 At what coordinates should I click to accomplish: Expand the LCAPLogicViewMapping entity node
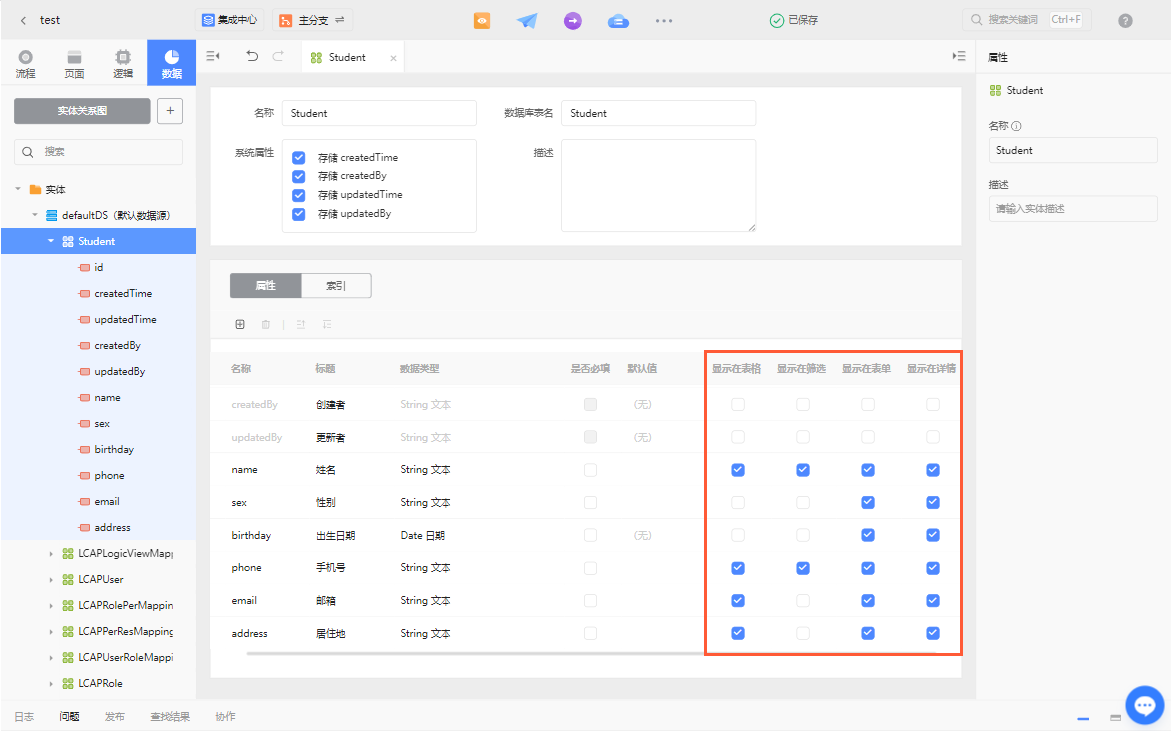pos(51,553)
